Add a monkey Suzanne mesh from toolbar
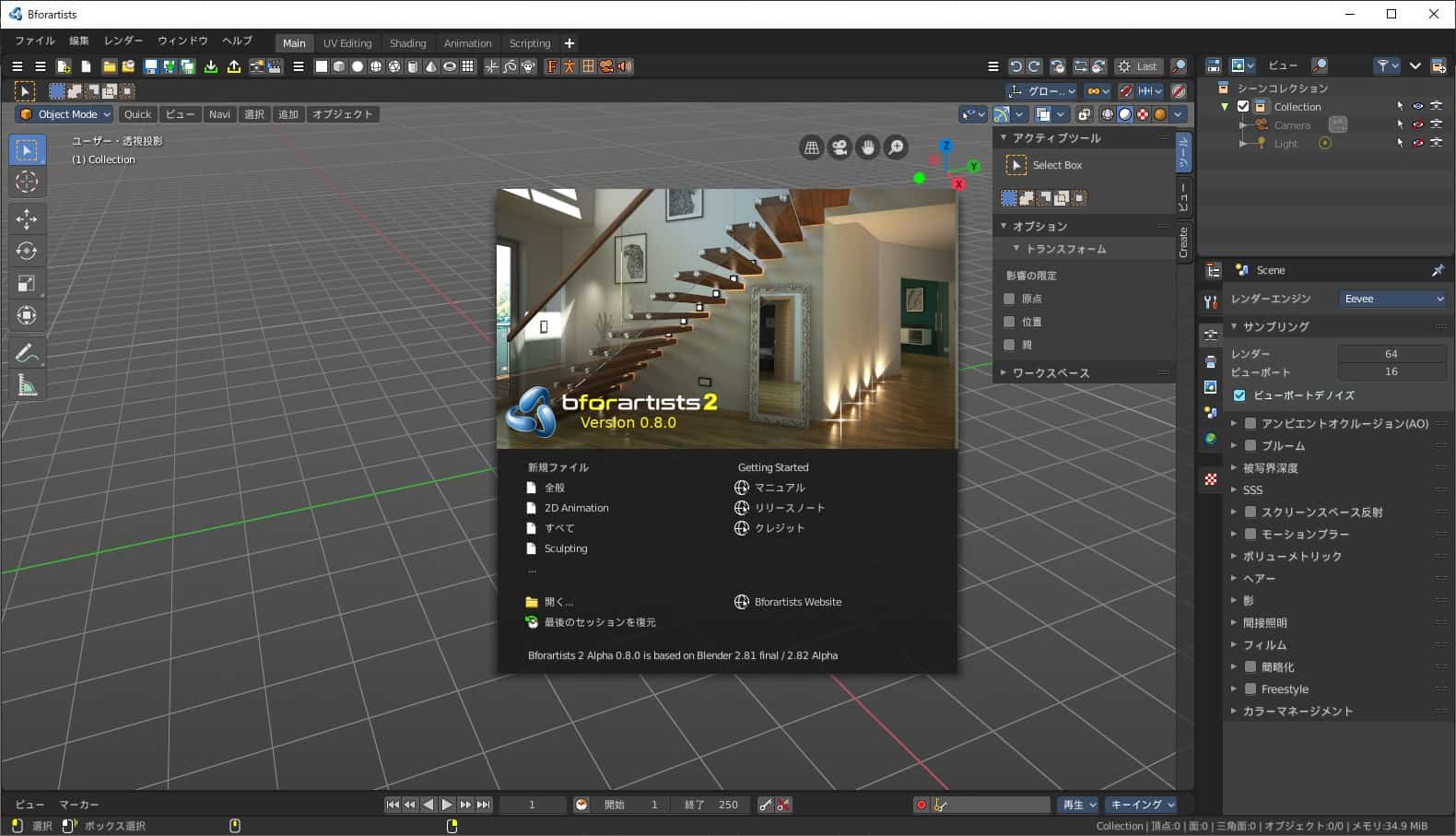 pyautogui.click(x=528, y=66)
